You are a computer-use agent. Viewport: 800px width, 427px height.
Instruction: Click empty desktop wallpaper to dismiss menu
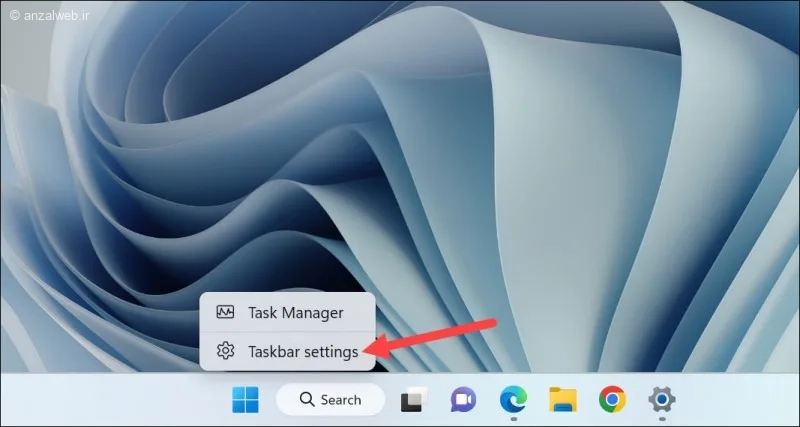pos(587,153)
